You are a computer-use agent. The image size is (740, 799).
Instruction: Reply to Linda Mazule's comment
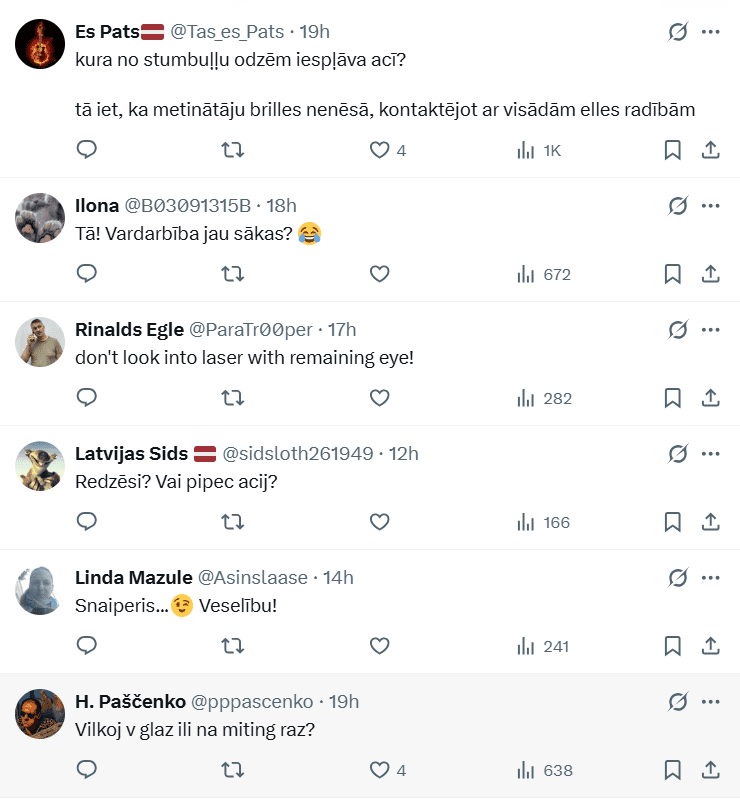click(87, 646)
